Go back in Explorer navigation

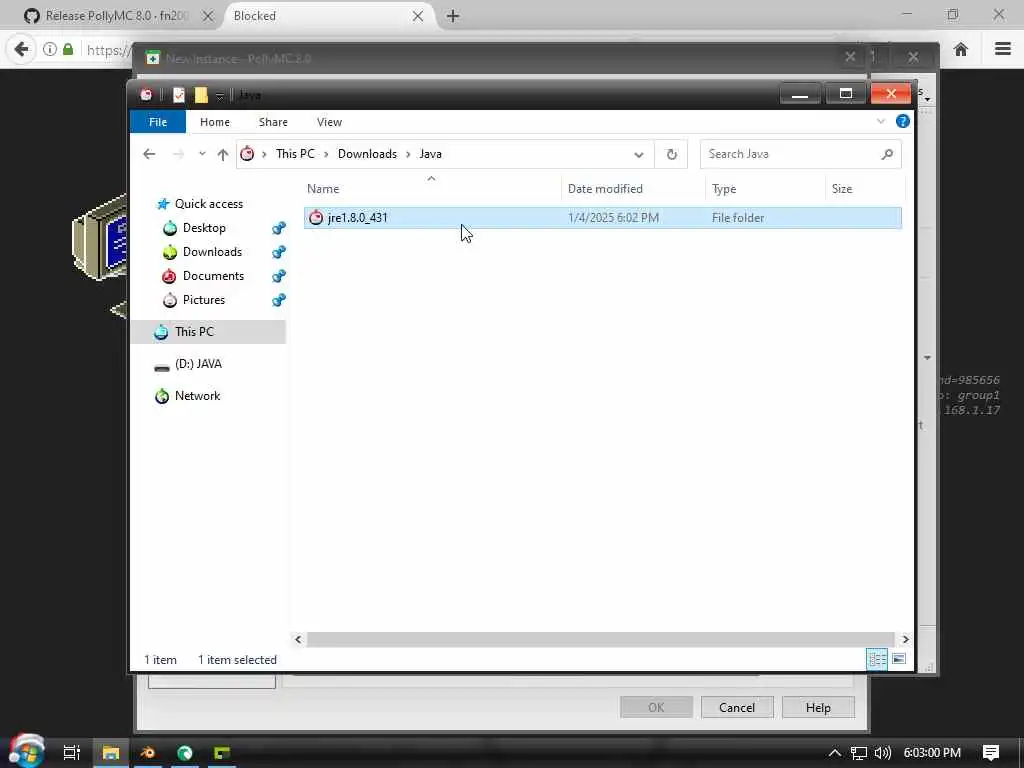pos(149,154)
